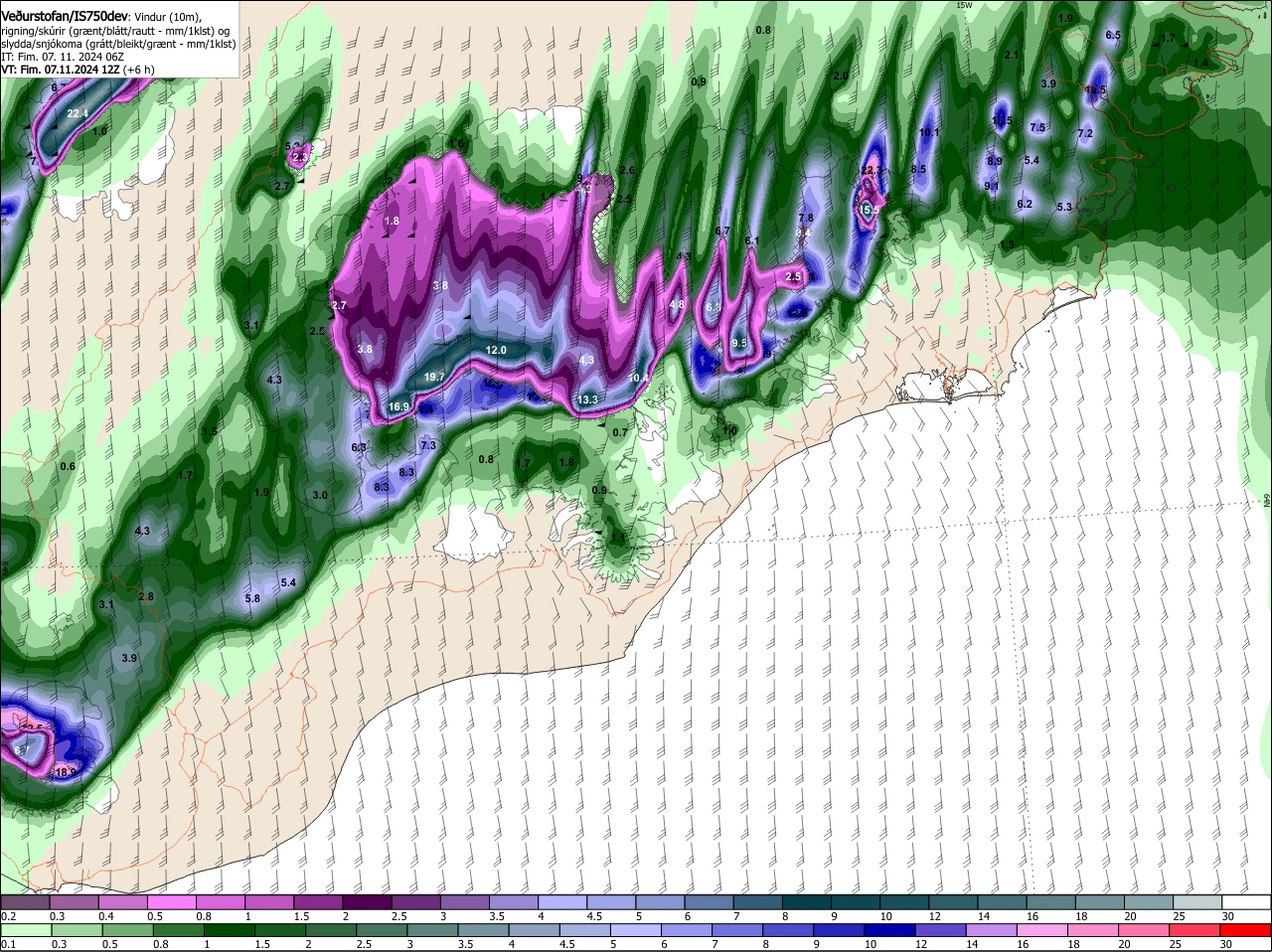Click the 1.1 value on the map
The width and height of the screenshot is (1272, 952).
[618, 538]
